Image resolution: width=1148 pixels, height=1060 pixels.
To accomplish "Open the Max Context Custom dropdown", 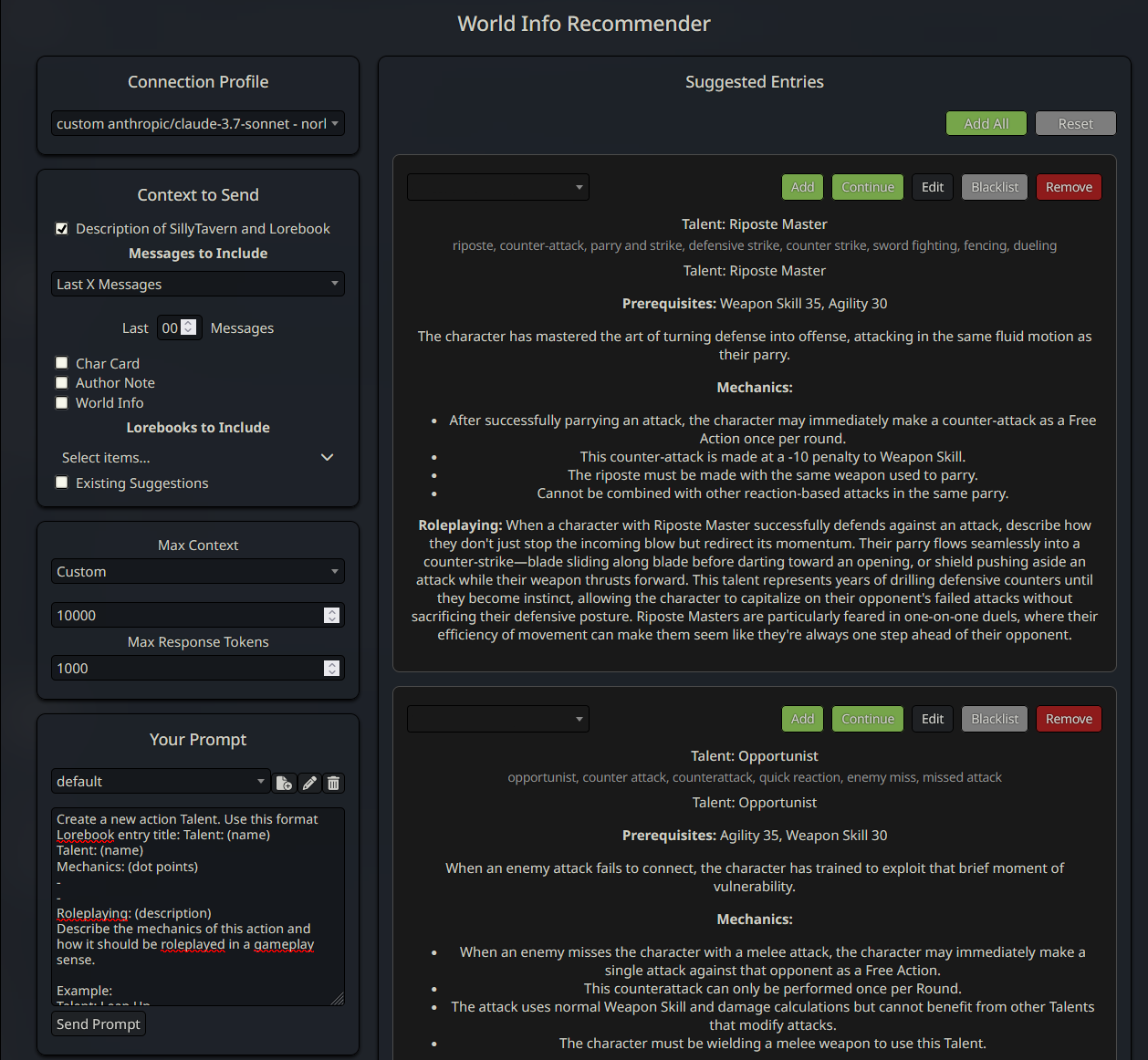I will 198,572.
